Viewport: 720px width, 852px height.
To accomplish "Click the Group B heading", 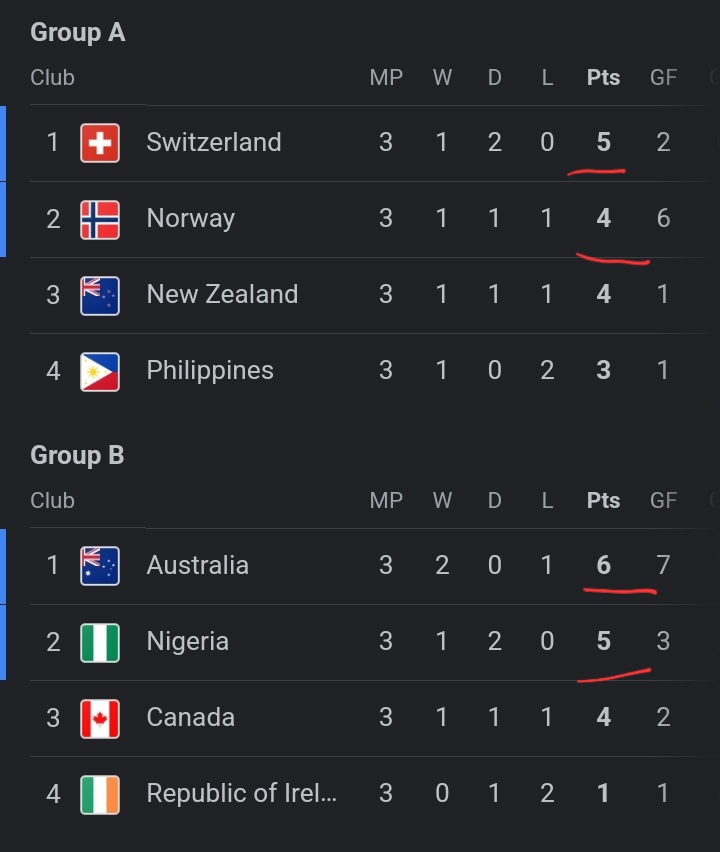I will pos(77,455).
